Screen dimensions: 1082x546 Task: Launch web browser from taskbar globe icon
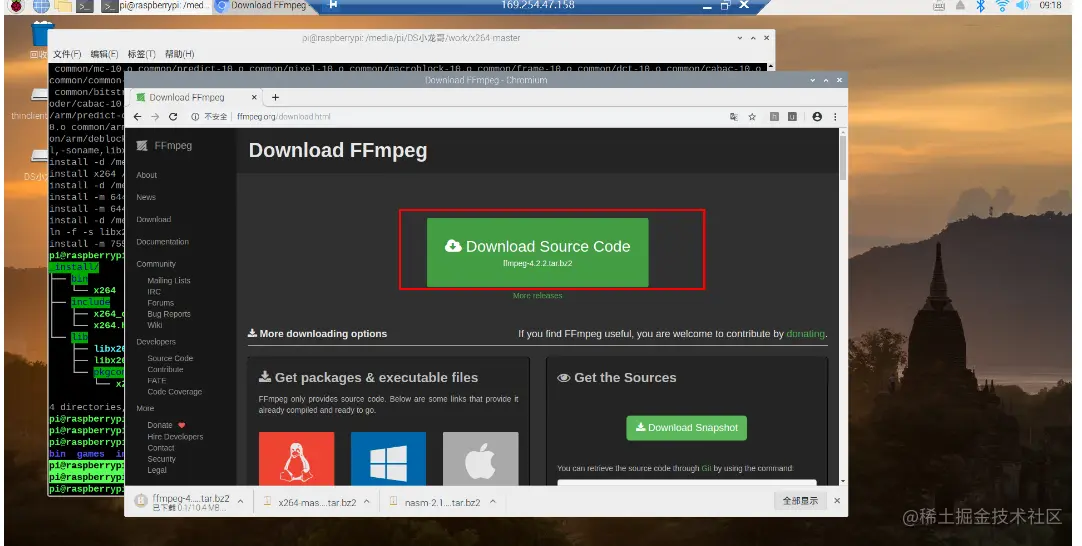tap(41, 6)
